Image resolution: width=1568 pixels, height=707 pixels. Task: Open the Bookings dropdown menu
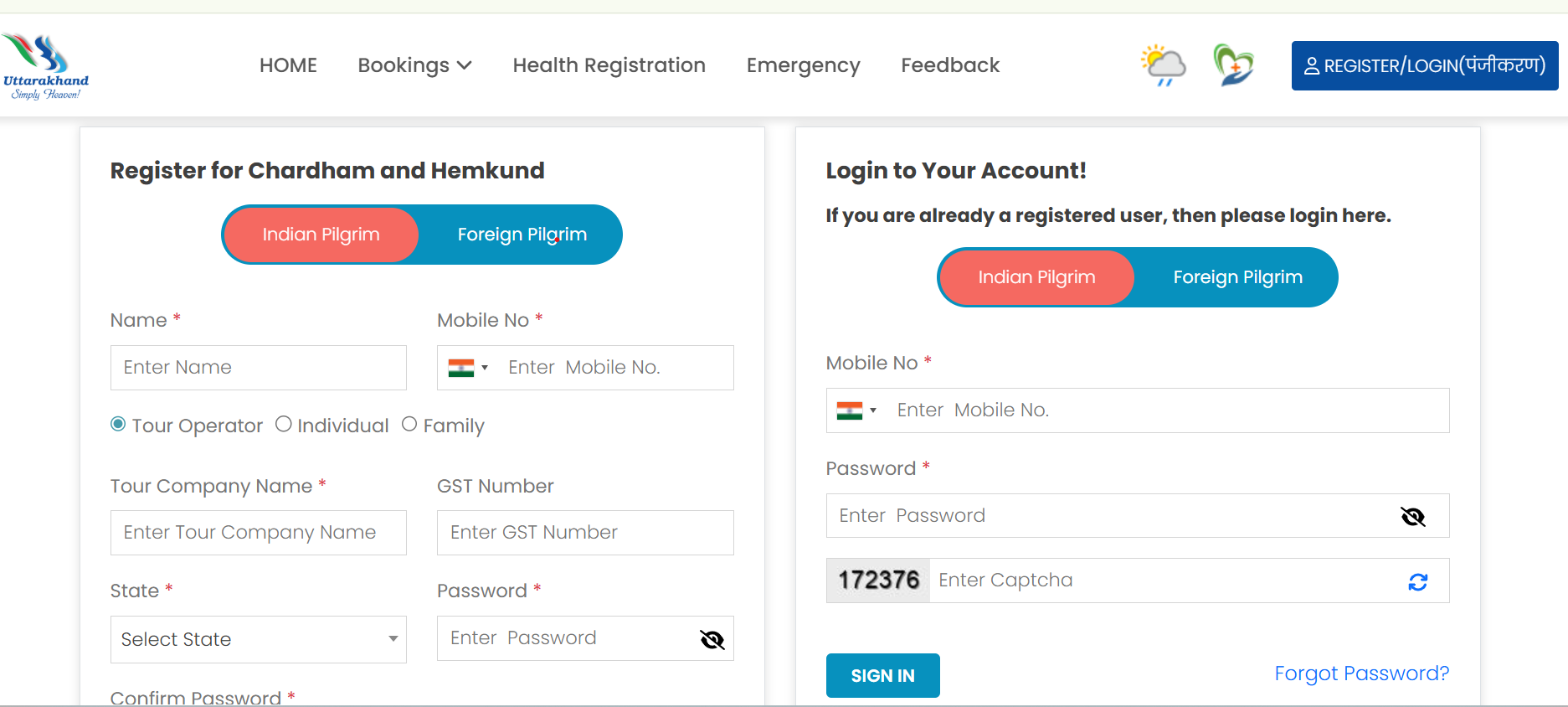[414, 65]
